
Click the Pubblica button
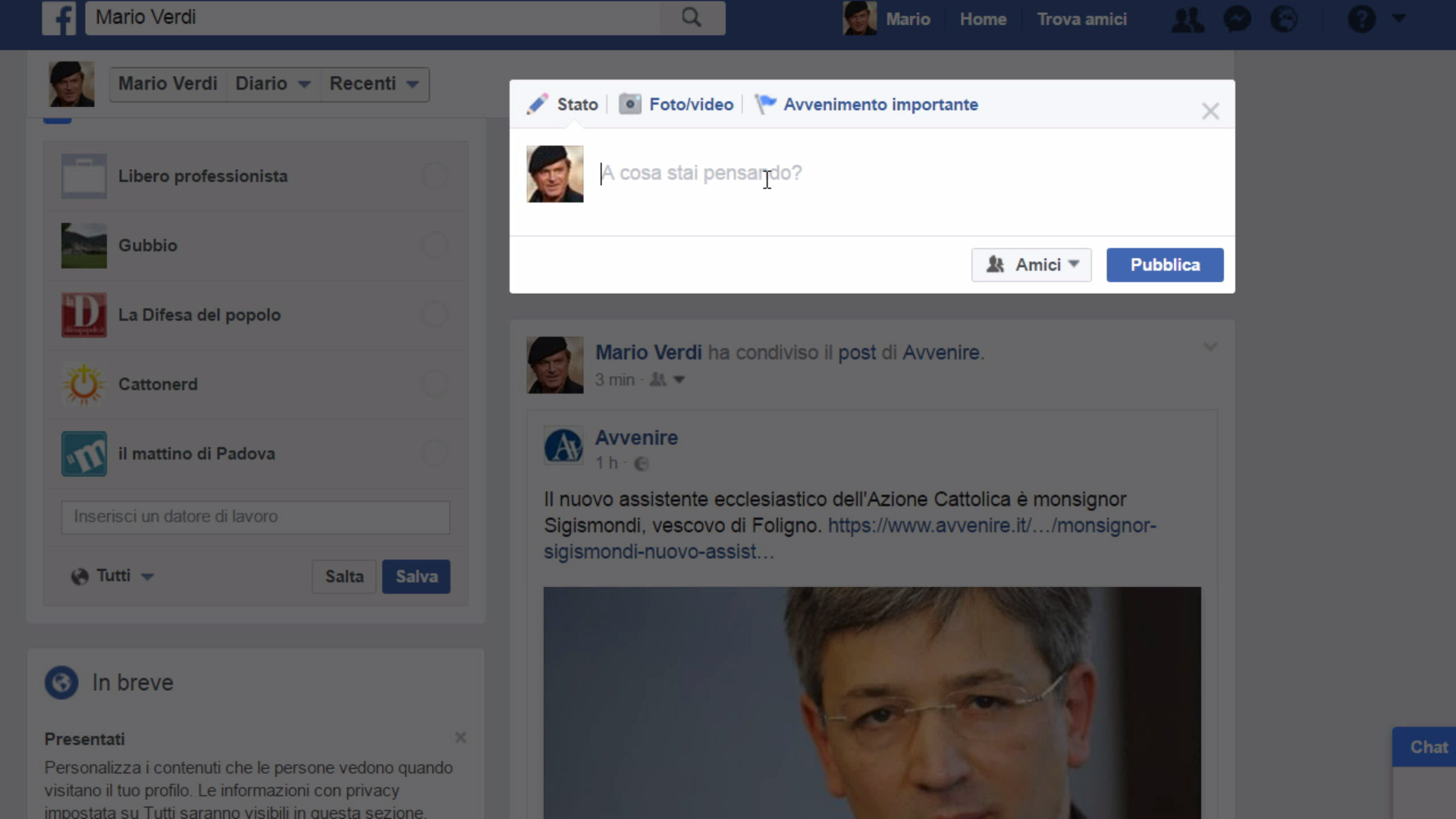[x=1165, y=265]
